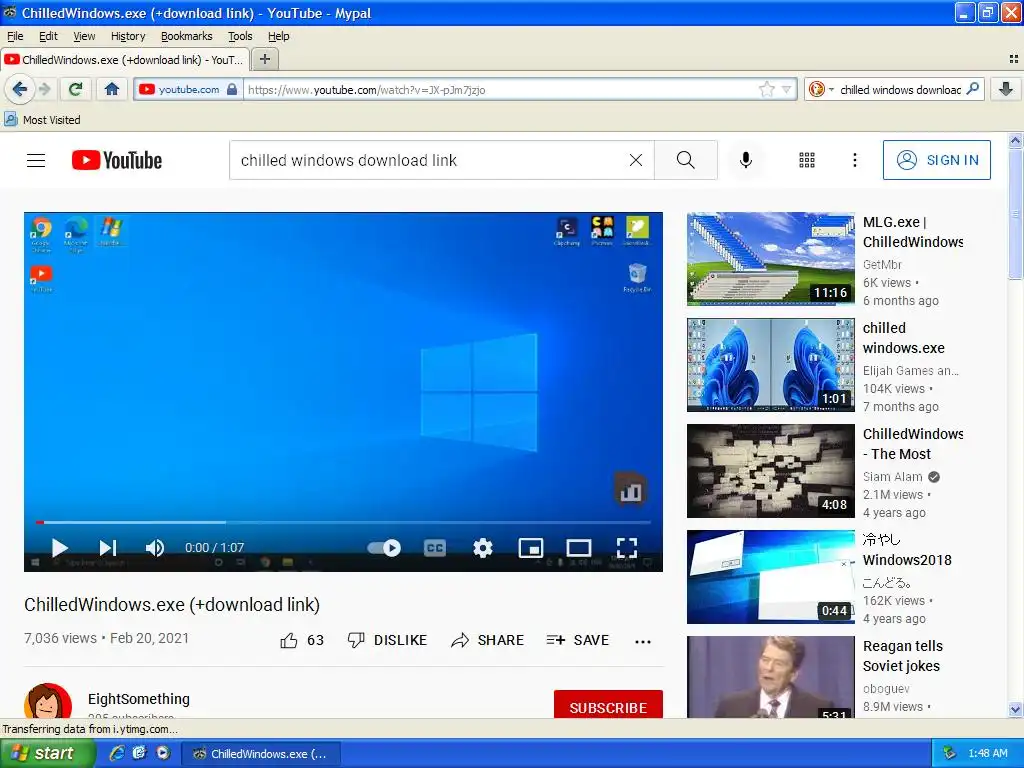The width and height of the screenshot is (1024, 768).
Task: Open the browser home page icon
Action: point(112,89)
